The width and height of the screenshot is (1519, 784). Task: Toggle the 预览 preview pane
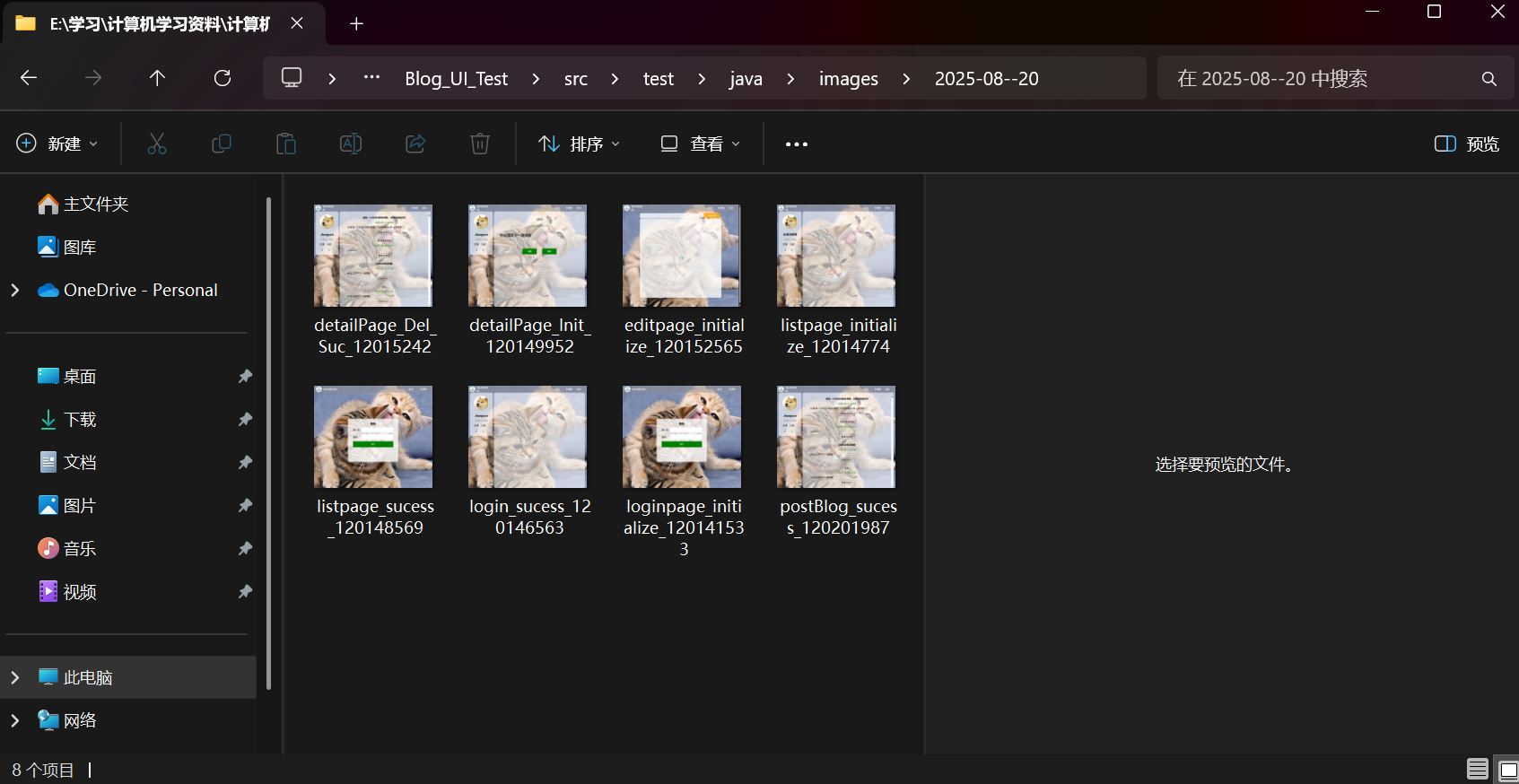(1467, 144)
